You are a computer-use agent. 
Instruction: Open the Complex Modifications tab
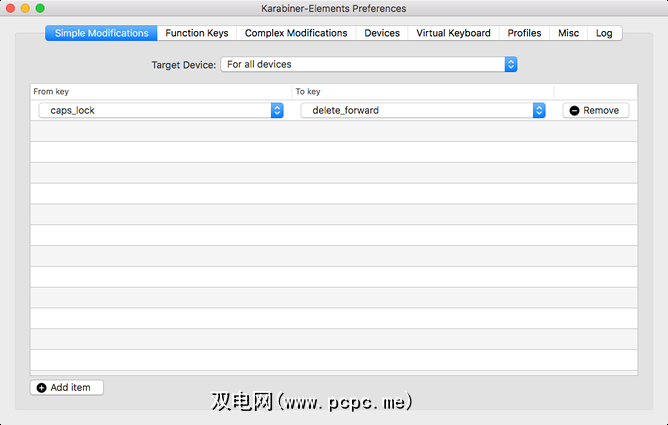tap(296, 33)
